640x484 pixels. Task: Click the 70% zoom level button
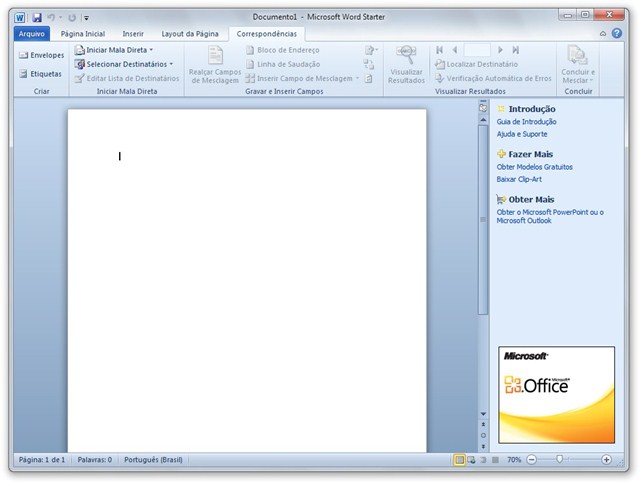(514, 460)
